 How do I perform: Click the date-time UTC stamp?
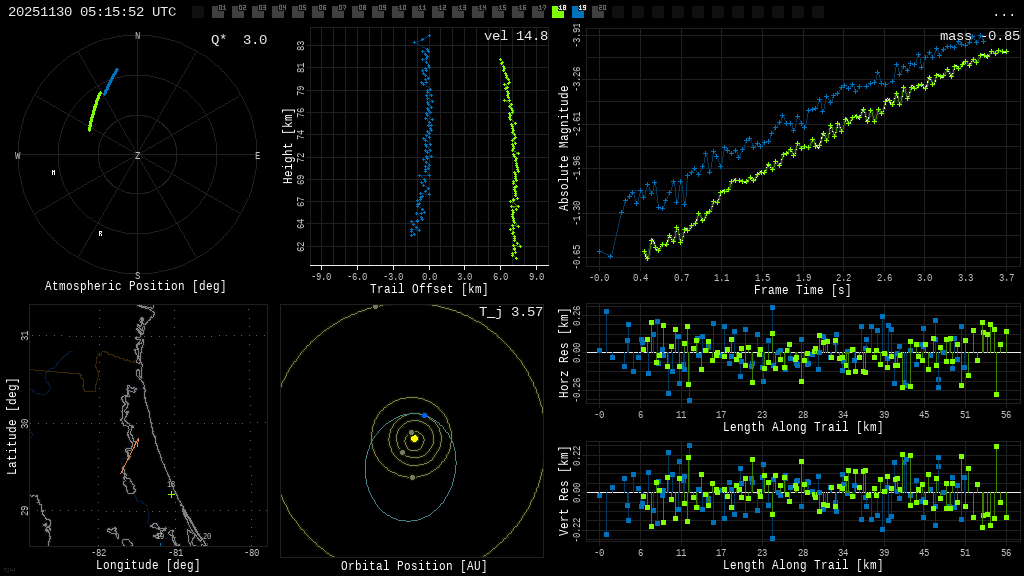click(92, 12)
